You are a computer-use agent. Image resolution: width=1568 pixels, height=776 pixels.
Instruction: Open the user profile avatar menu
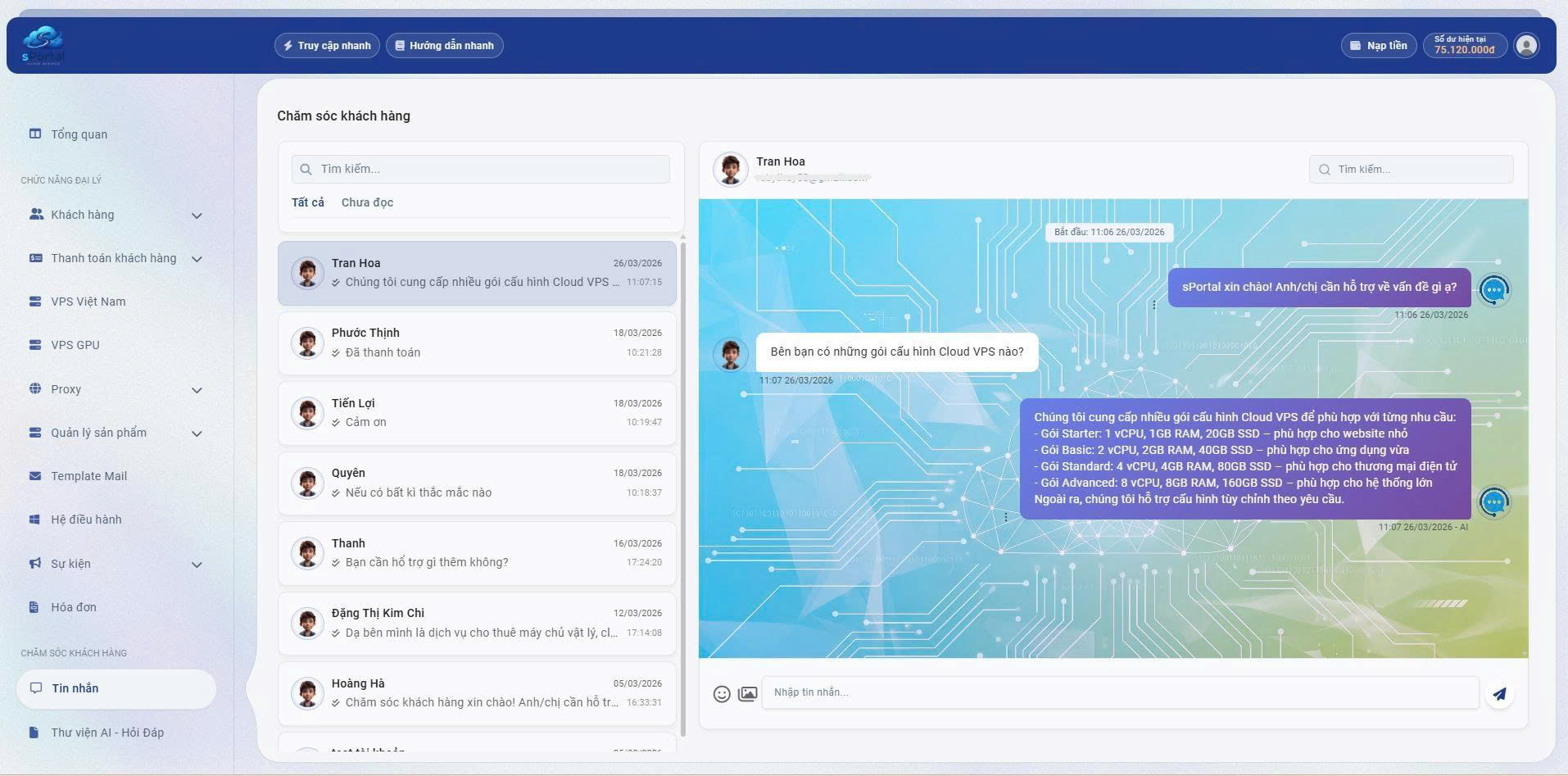[x=1526, y=46]
